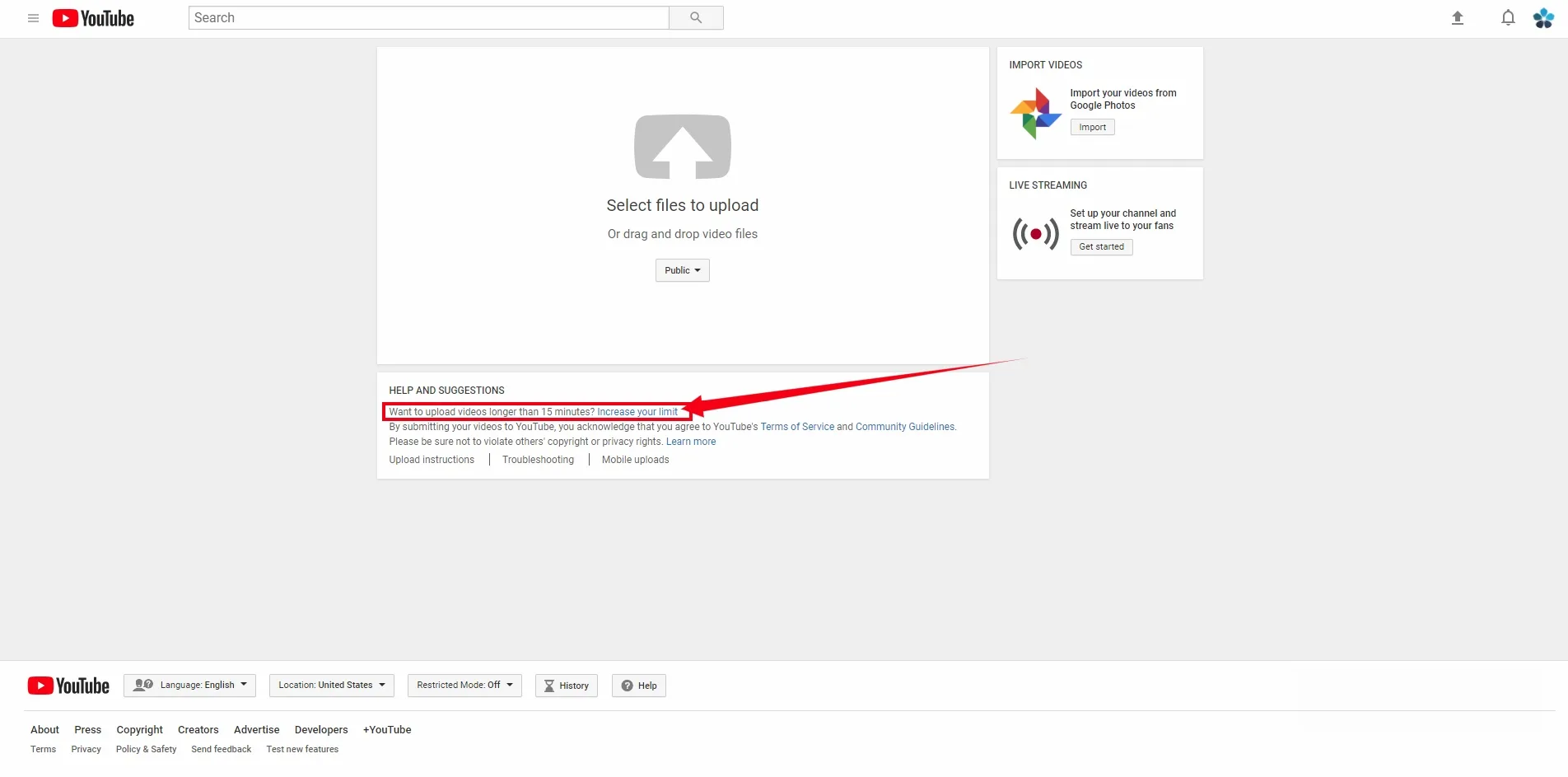
Task: Open the +YouTube footer link
Action: tap(387, 730)
